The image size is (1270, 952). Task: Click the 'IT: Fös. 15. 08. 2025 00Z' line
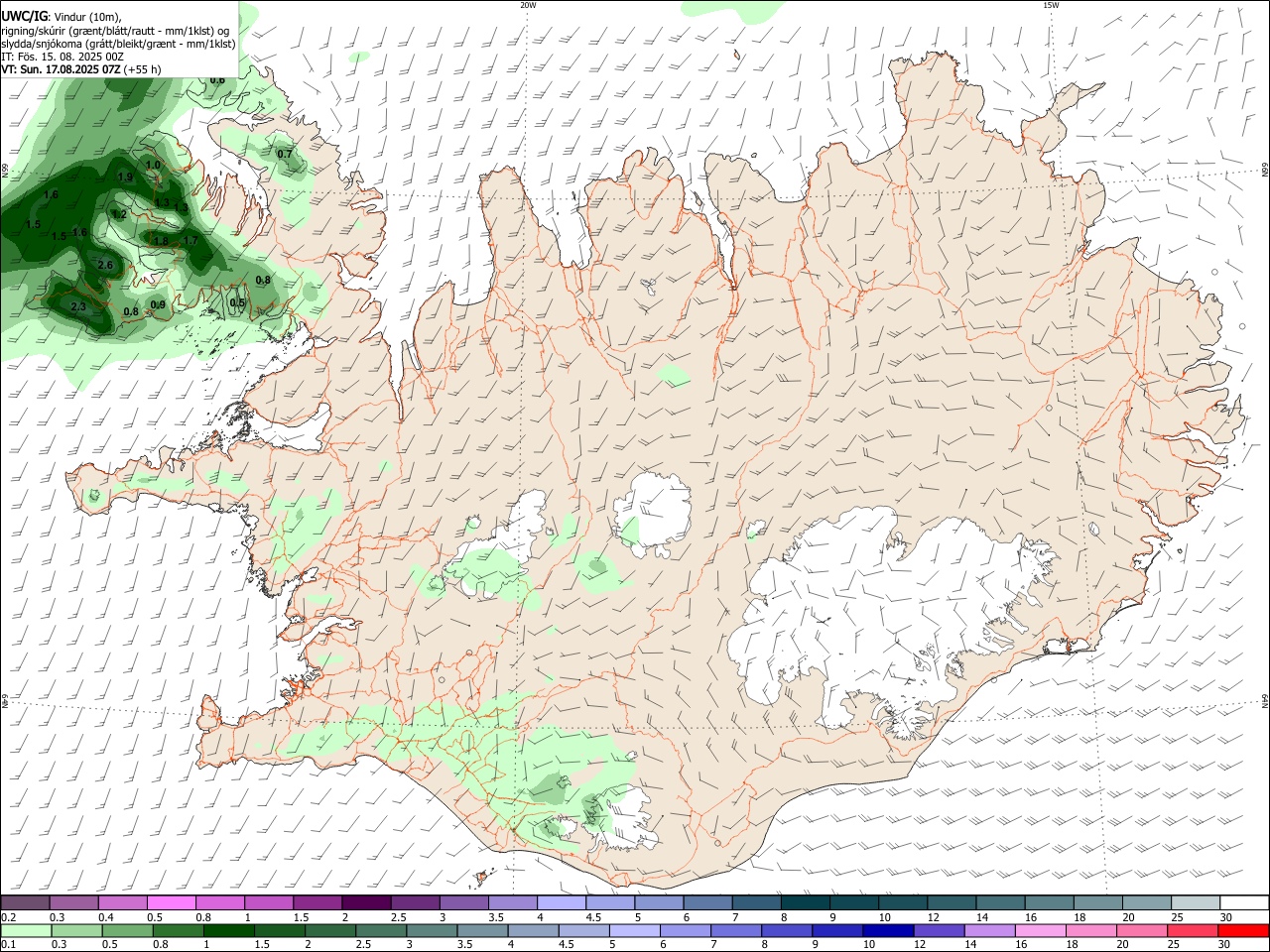(63, 57)
